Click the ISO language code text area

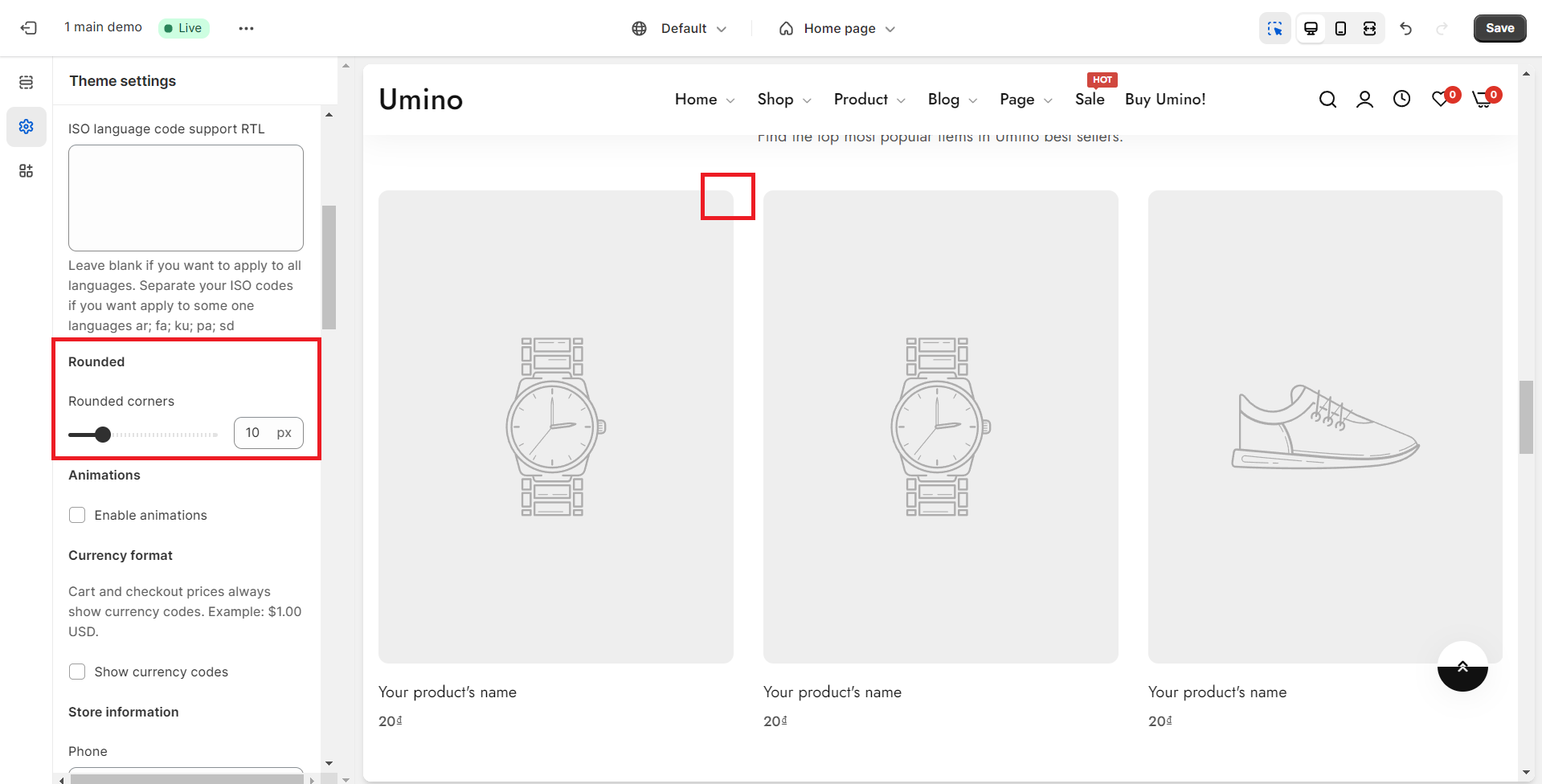tap(186, 198)
